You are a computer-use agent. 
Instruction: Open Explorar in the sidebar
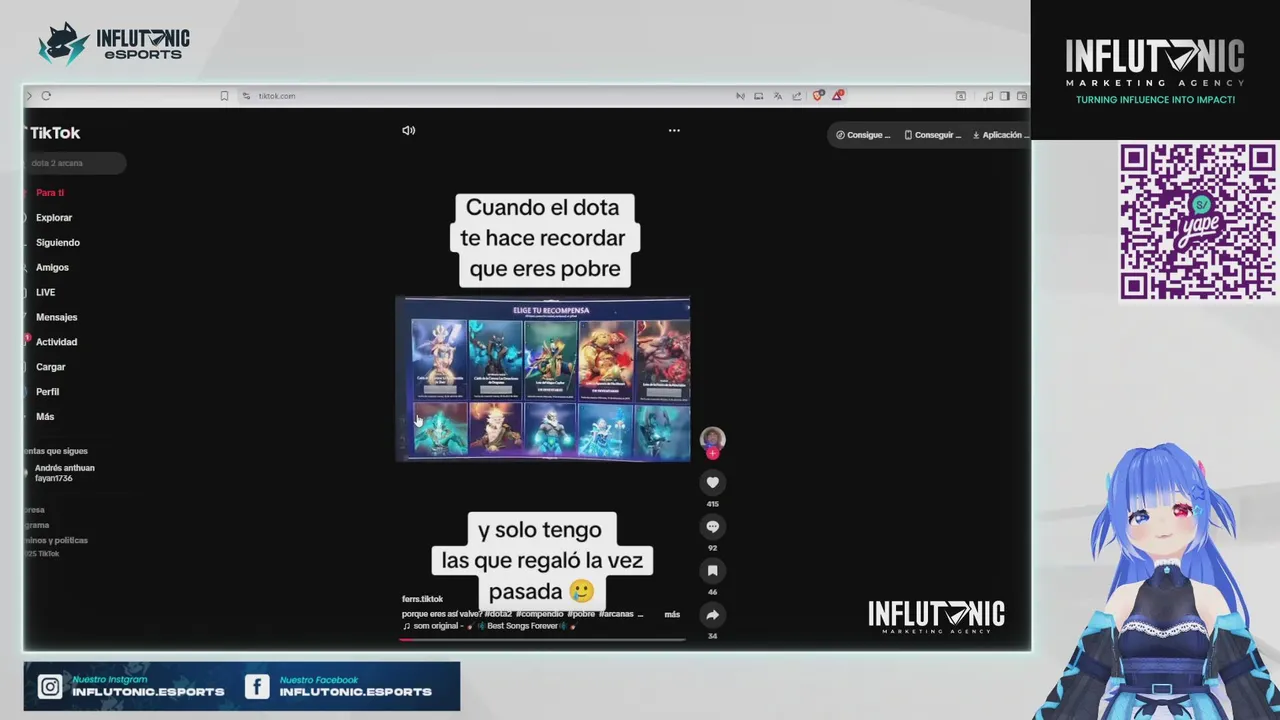click(54, 217)
